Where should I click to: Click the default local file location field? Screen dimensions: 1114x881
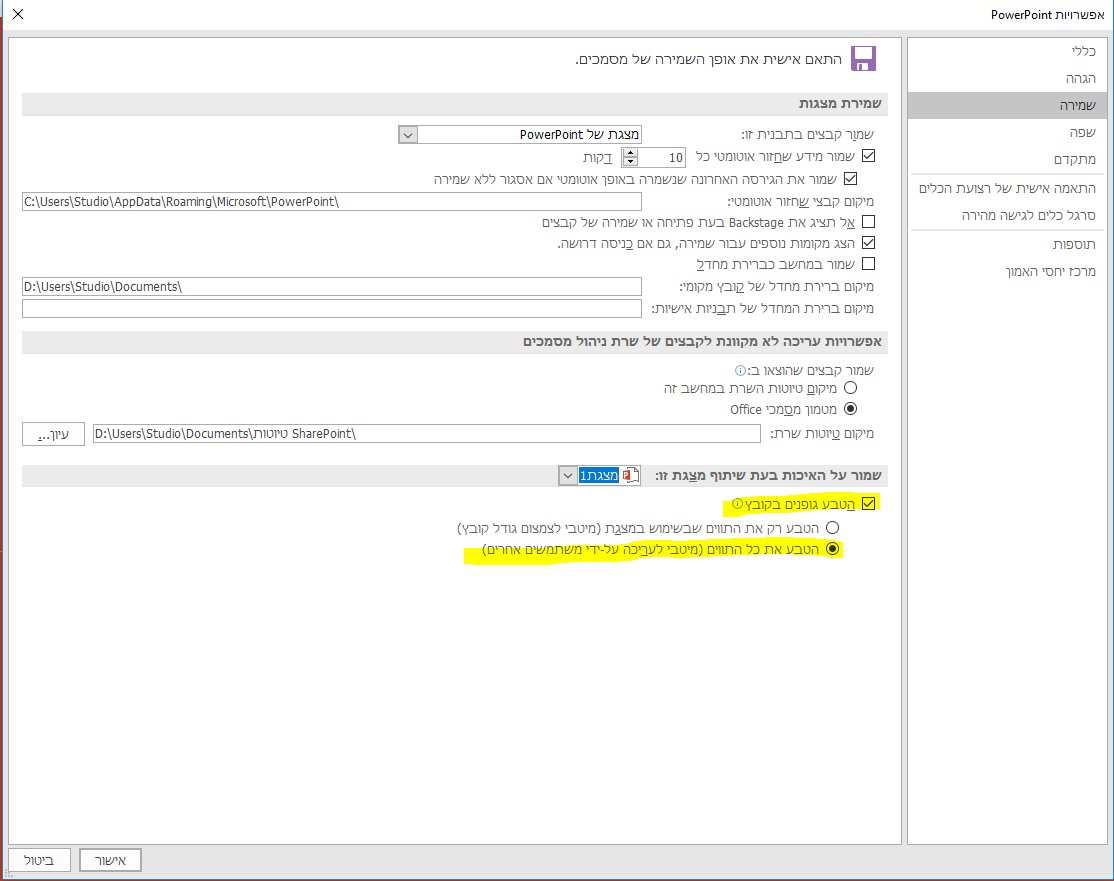click(x=332, y=286)
